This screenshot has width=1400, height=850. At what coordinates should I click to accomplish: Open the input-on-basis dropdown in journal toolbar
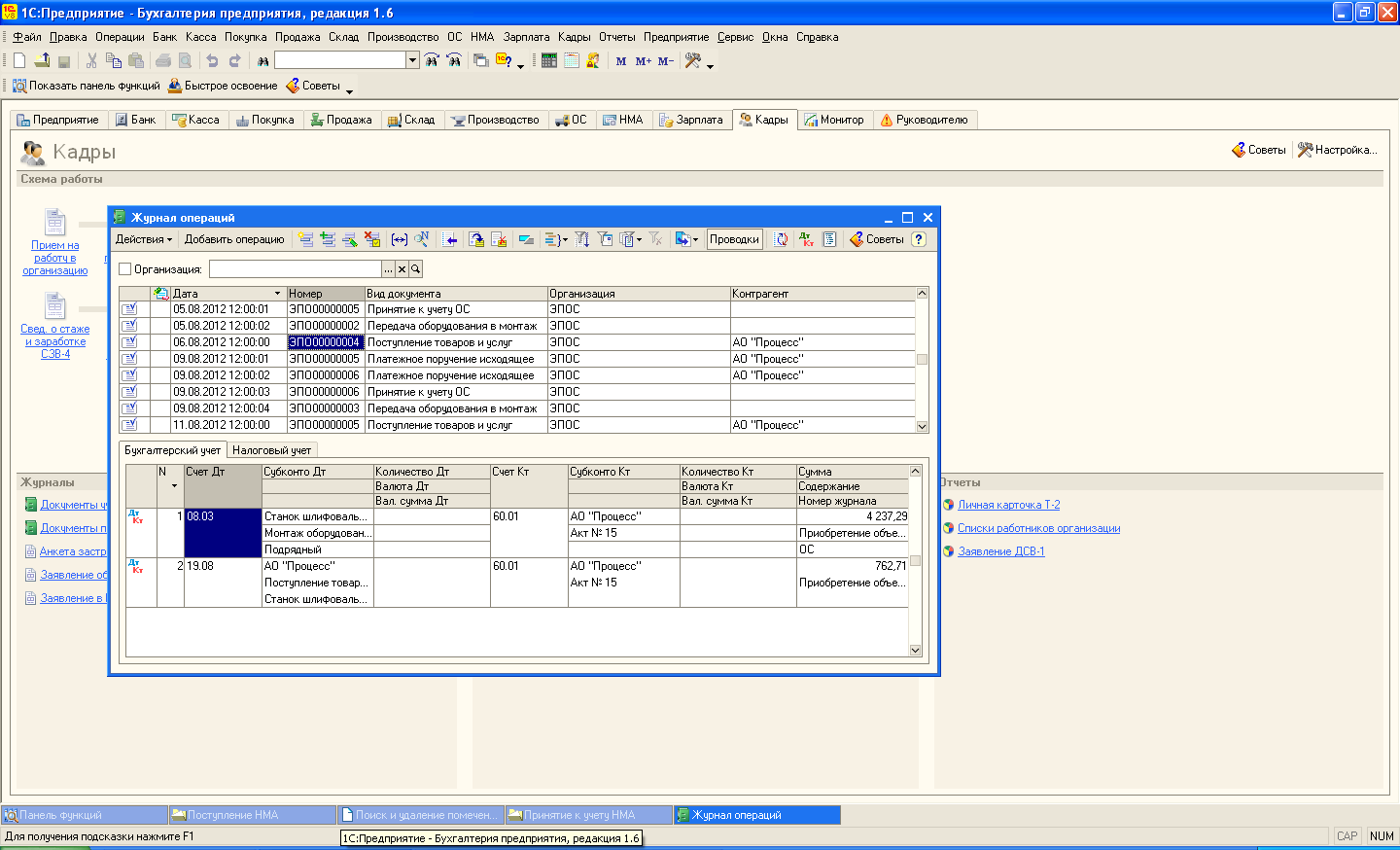point(695,239)
